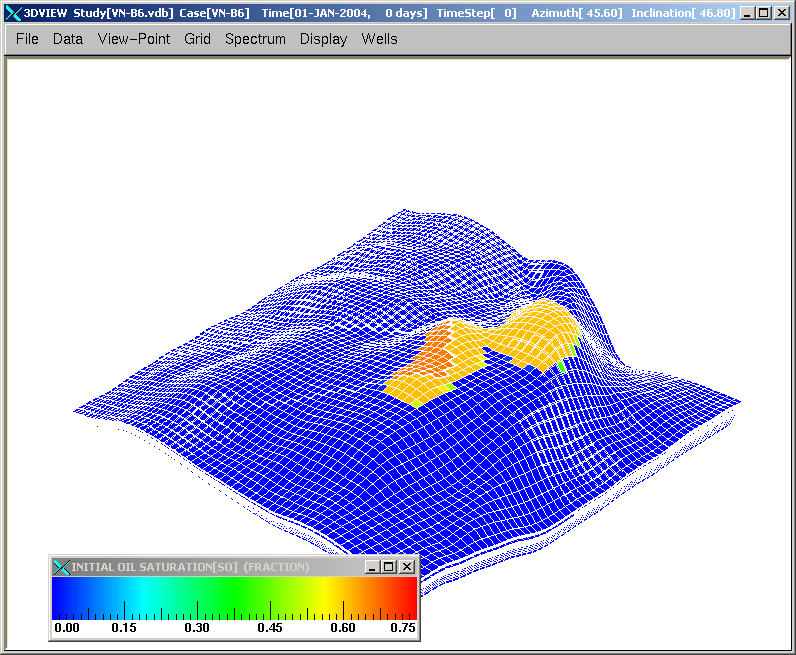Click the 3DVIEW window X logo icon
The image size is (796, 655).
[x=13, y=13]
